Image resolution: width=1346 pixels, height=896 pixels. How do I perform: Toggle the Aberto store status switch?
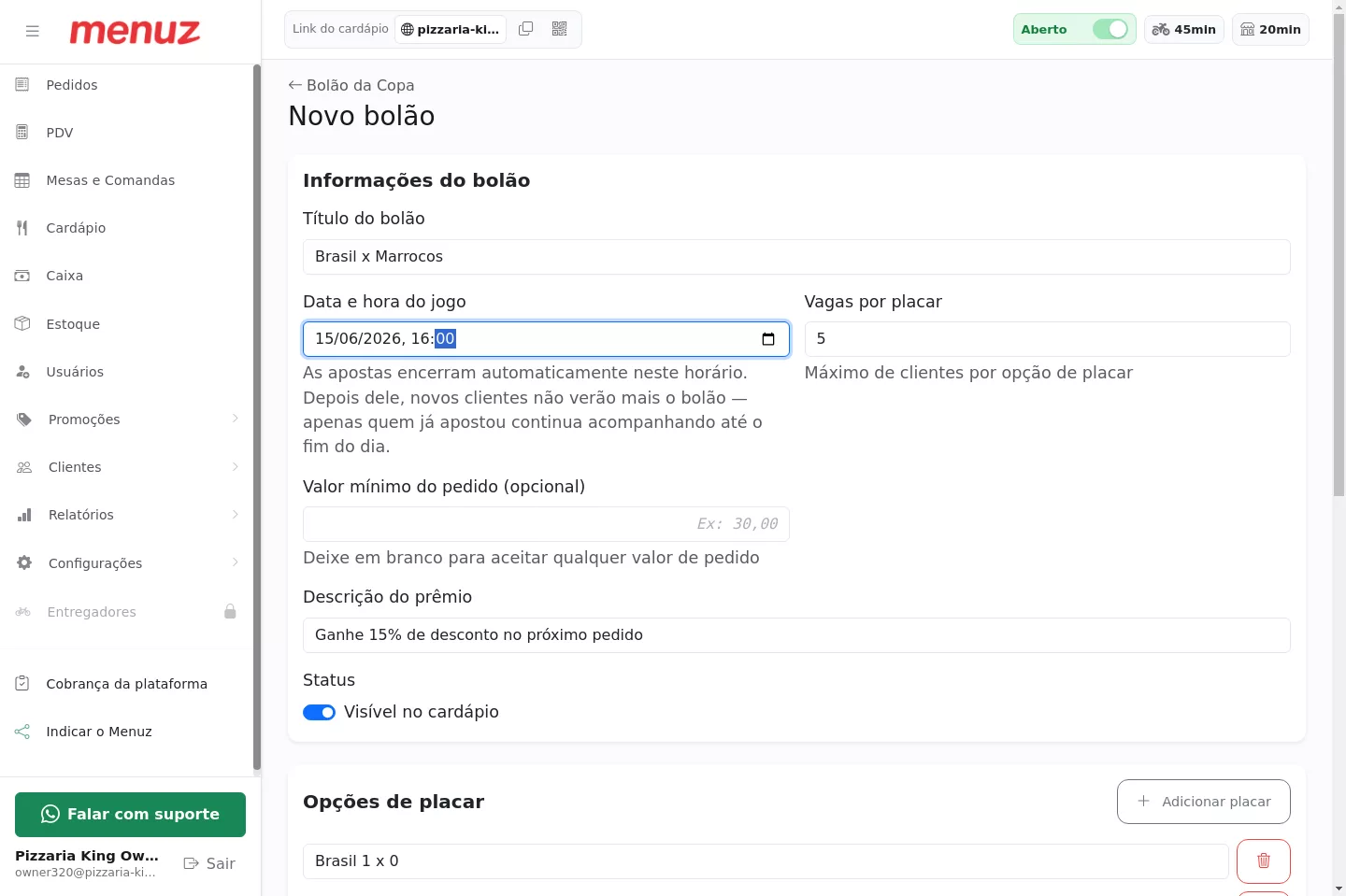[x=1110, y=29]
